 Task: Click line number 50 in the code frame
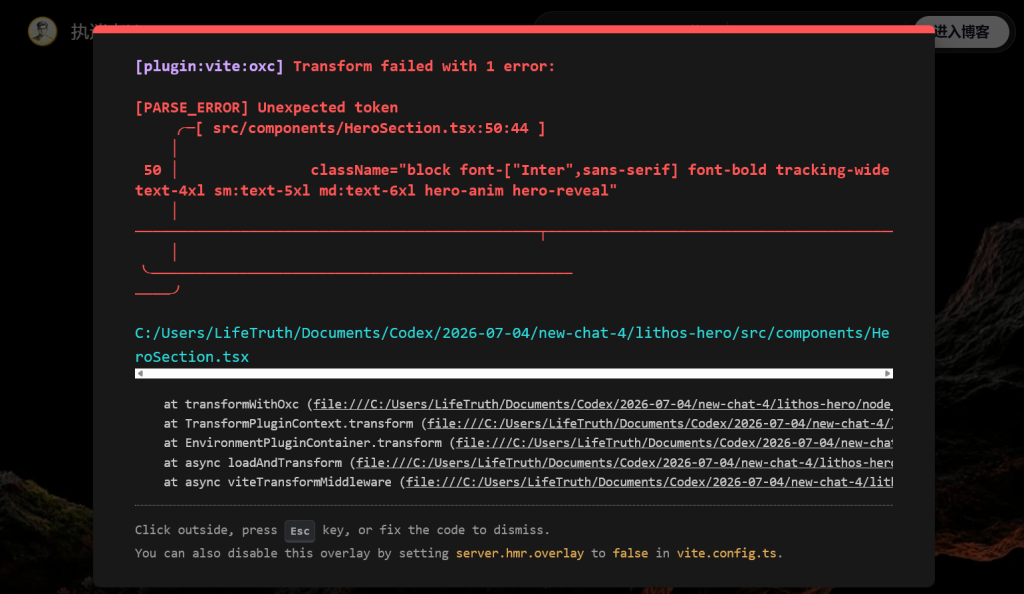click(x=153, y=170)
